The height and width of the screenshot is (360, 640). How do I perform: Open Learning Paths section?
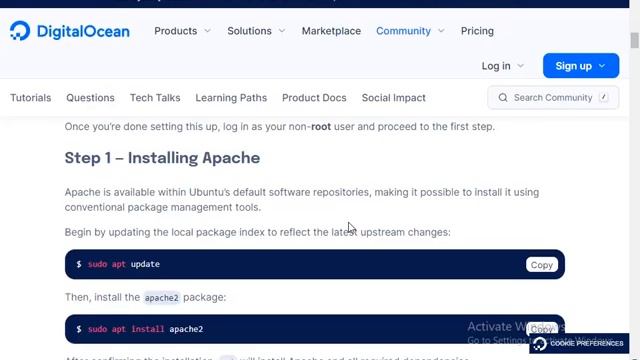231,98
